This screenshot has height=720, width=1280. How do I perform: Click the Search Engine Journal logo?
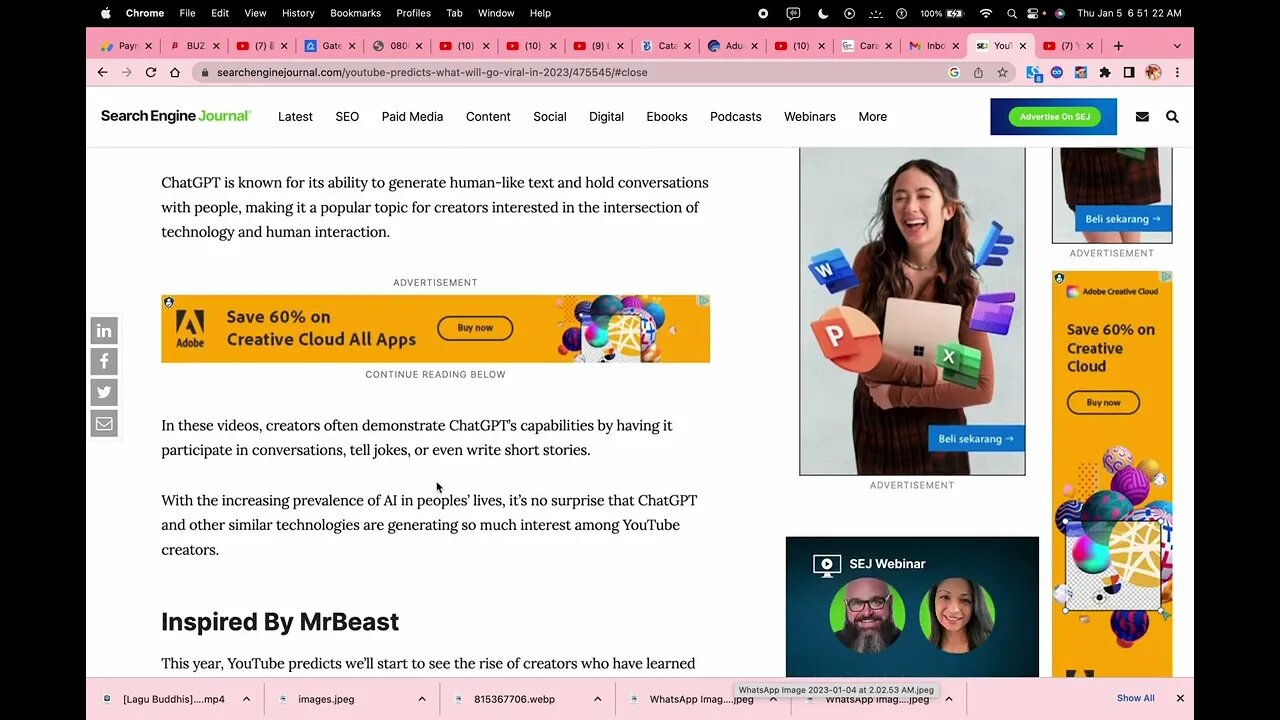click(176, 116)
